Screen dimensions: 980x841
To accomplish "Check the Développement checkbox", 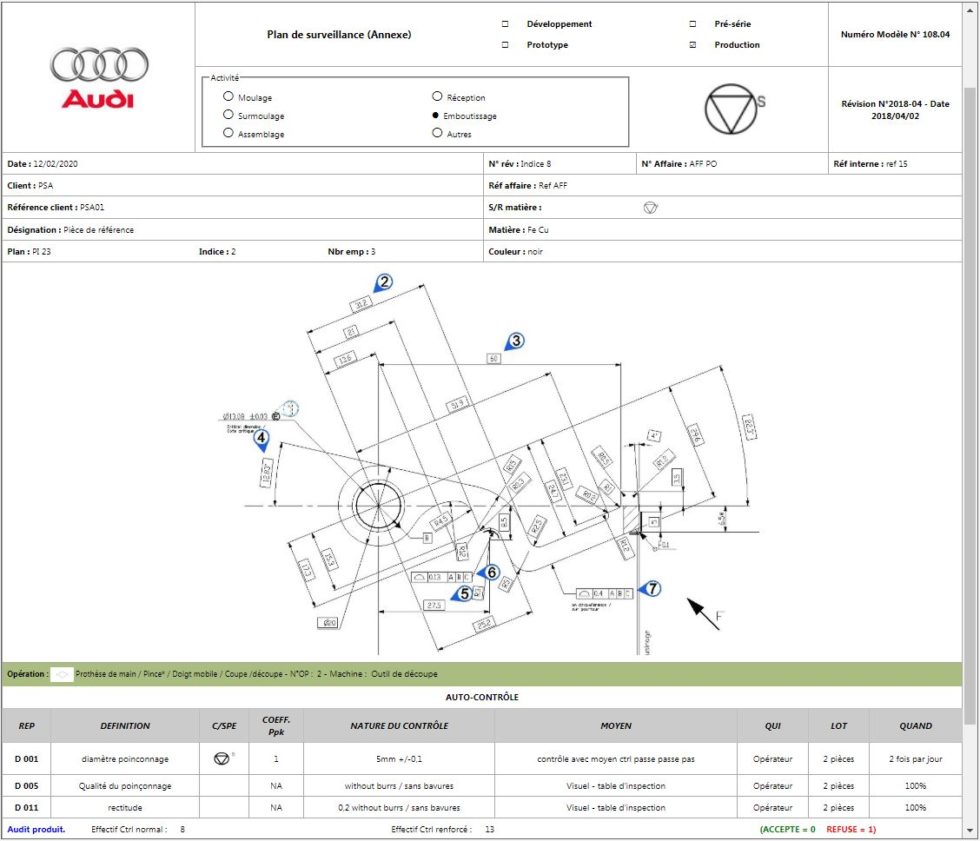I will click(x=503, y=23).
